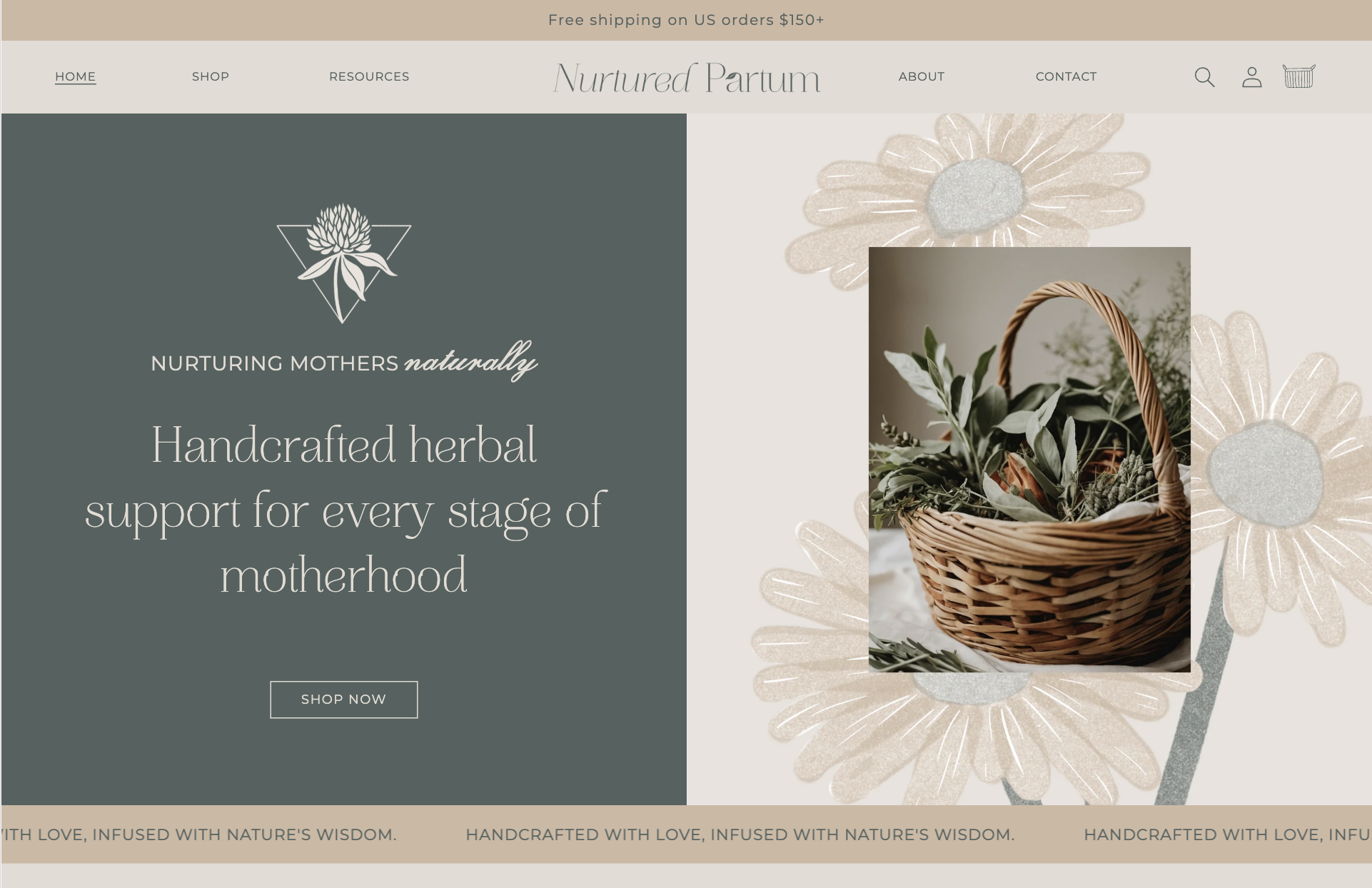
Task: Open the About menu item
Action: 922,76
